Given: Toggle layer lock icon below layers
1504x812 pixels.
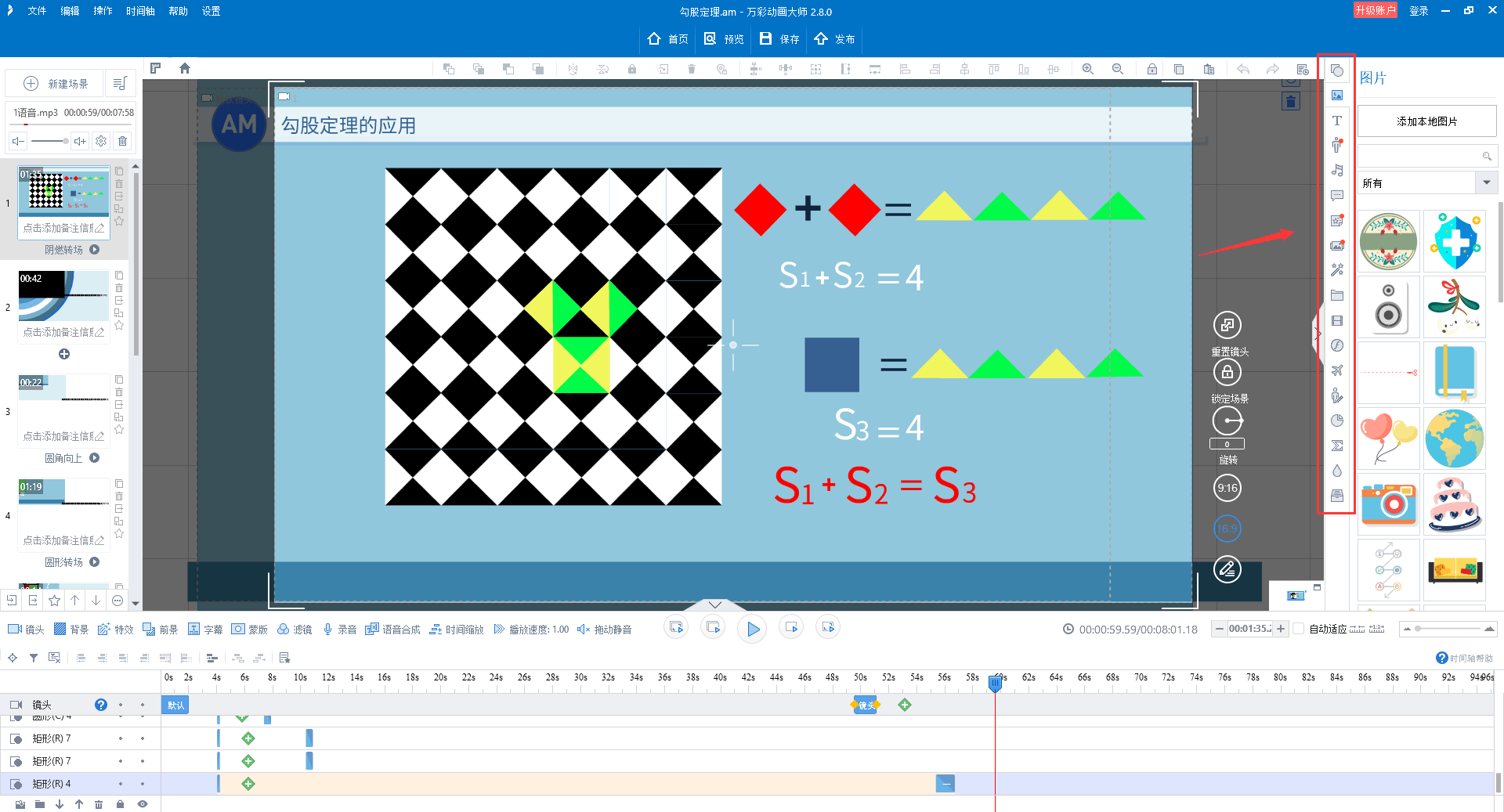Looking at the screenshot, I should point(120,804).
